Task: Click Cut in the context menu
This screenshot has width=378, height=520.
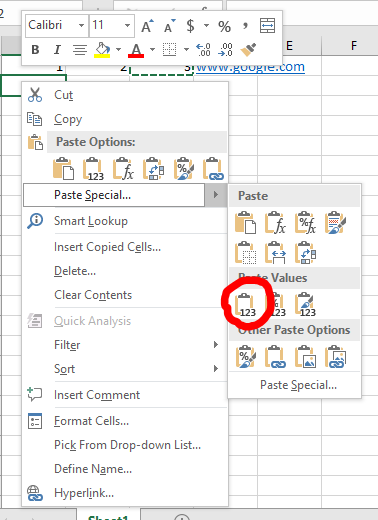Action: pyautogui.click(x=63, y=95)
